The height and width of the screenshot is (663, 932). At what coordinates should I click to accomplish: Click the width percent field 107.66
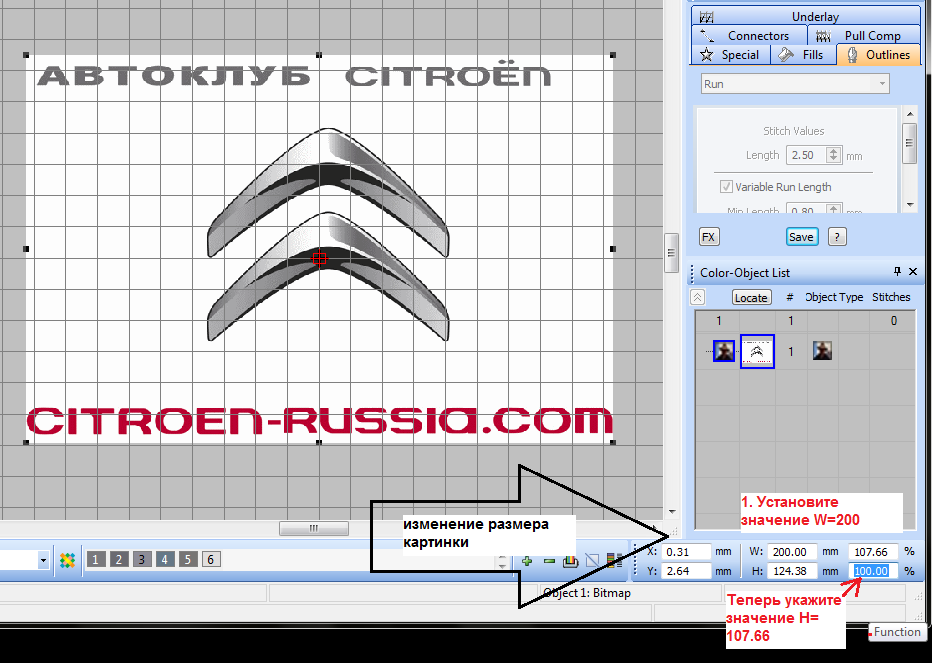(x=872, y=552)
